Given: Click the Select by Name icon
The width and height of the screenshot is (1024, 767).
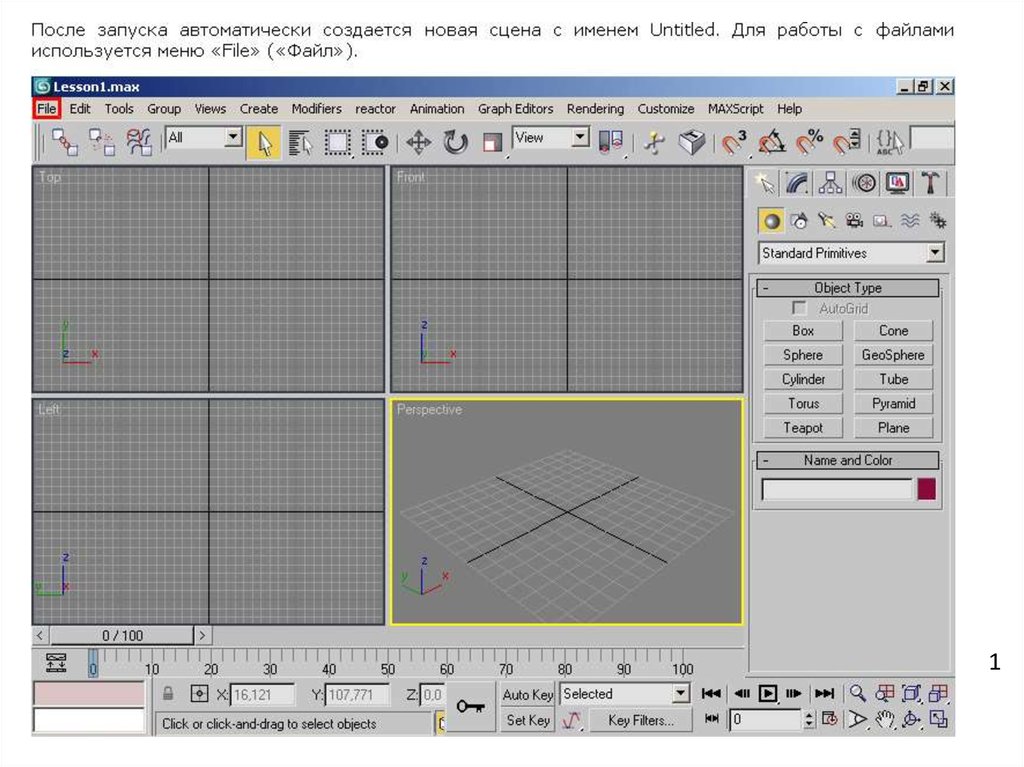Looking at the screenshot, I should [x=300, y=143].
